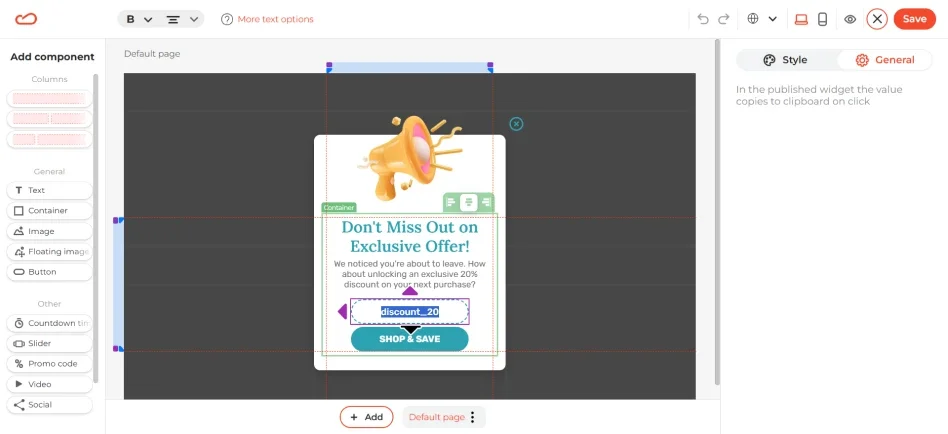
Task: Click the popup's round close icon
Action: coord(516,124)
